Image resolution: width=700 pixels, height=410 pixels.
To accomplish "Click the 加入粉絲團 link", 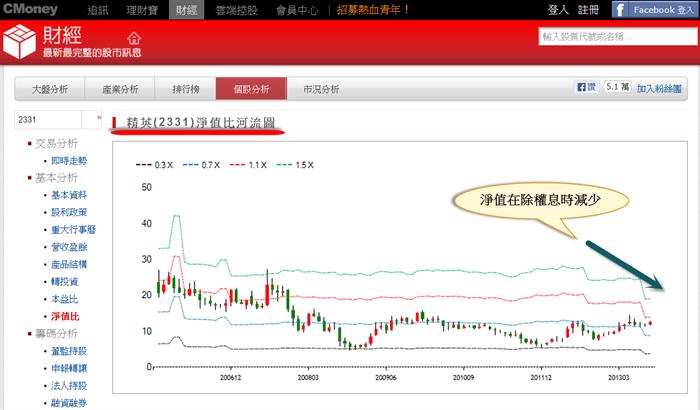I will point(659,88).
